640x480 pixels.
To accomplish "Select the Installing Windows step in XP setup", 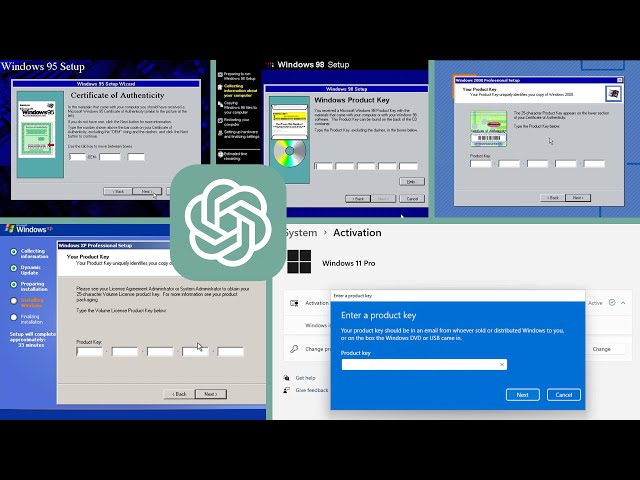I will point(27,302).
